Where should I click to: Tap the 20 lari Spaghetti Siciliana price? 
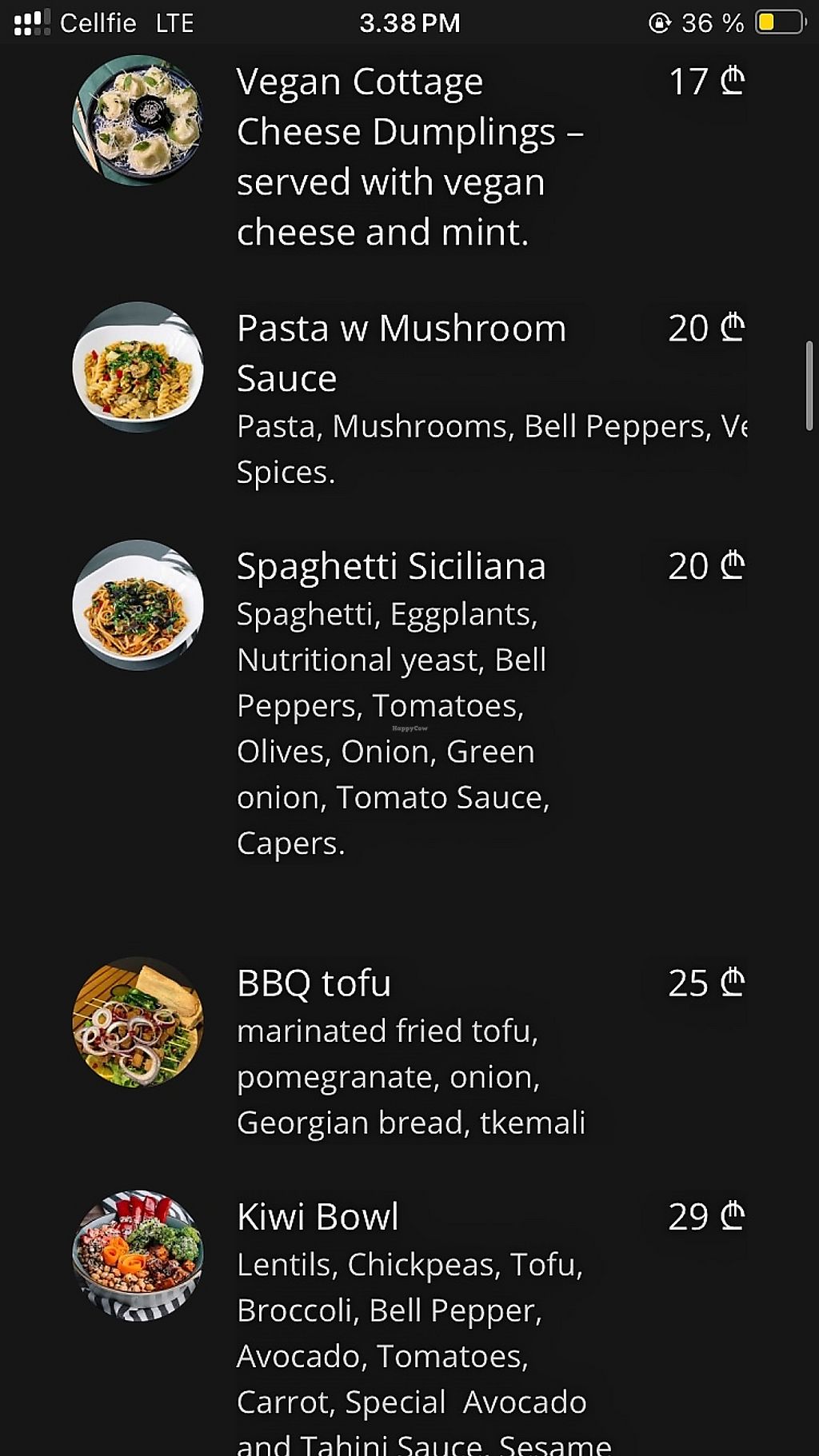click(x=706, y=566)
